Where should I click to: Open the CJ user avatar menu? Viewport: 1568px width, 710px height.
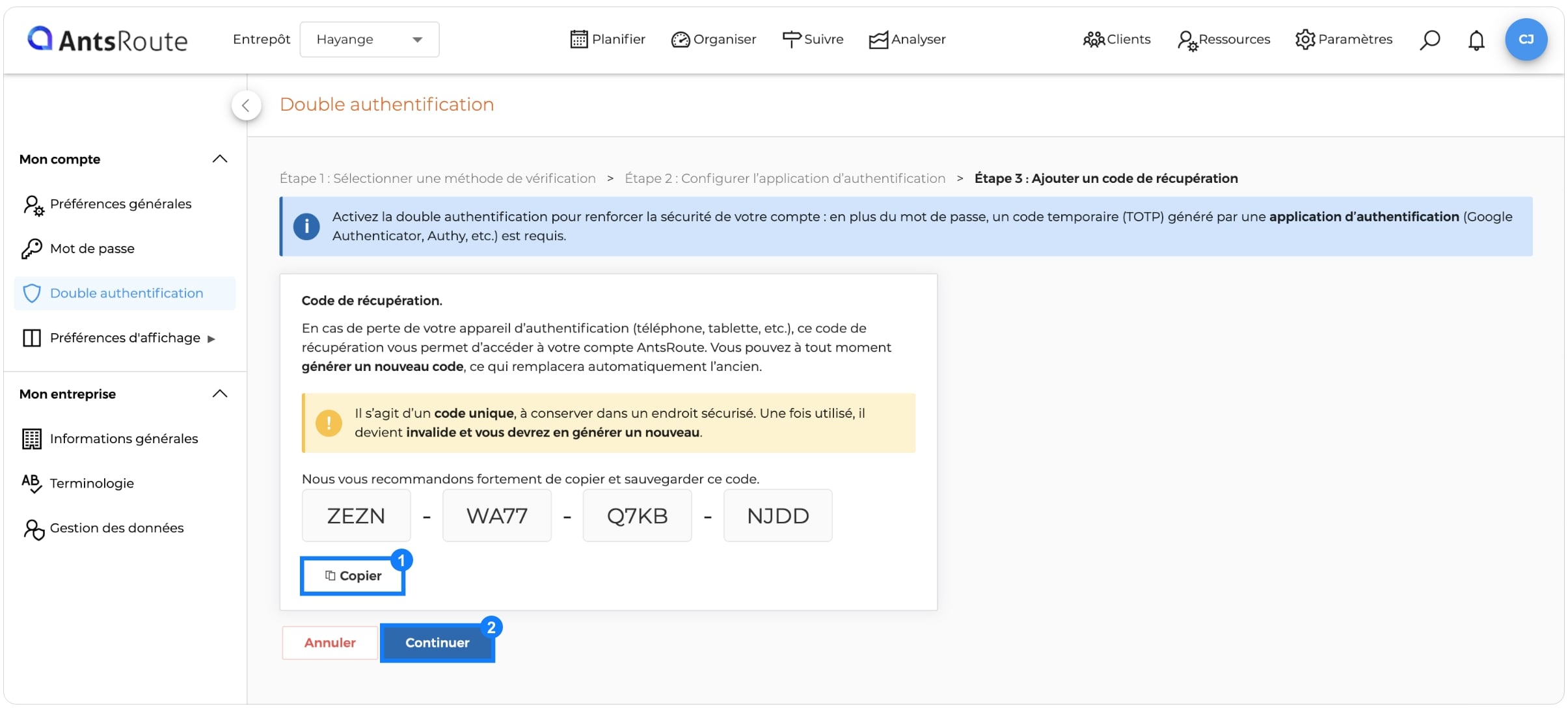tap(1526, 40)
